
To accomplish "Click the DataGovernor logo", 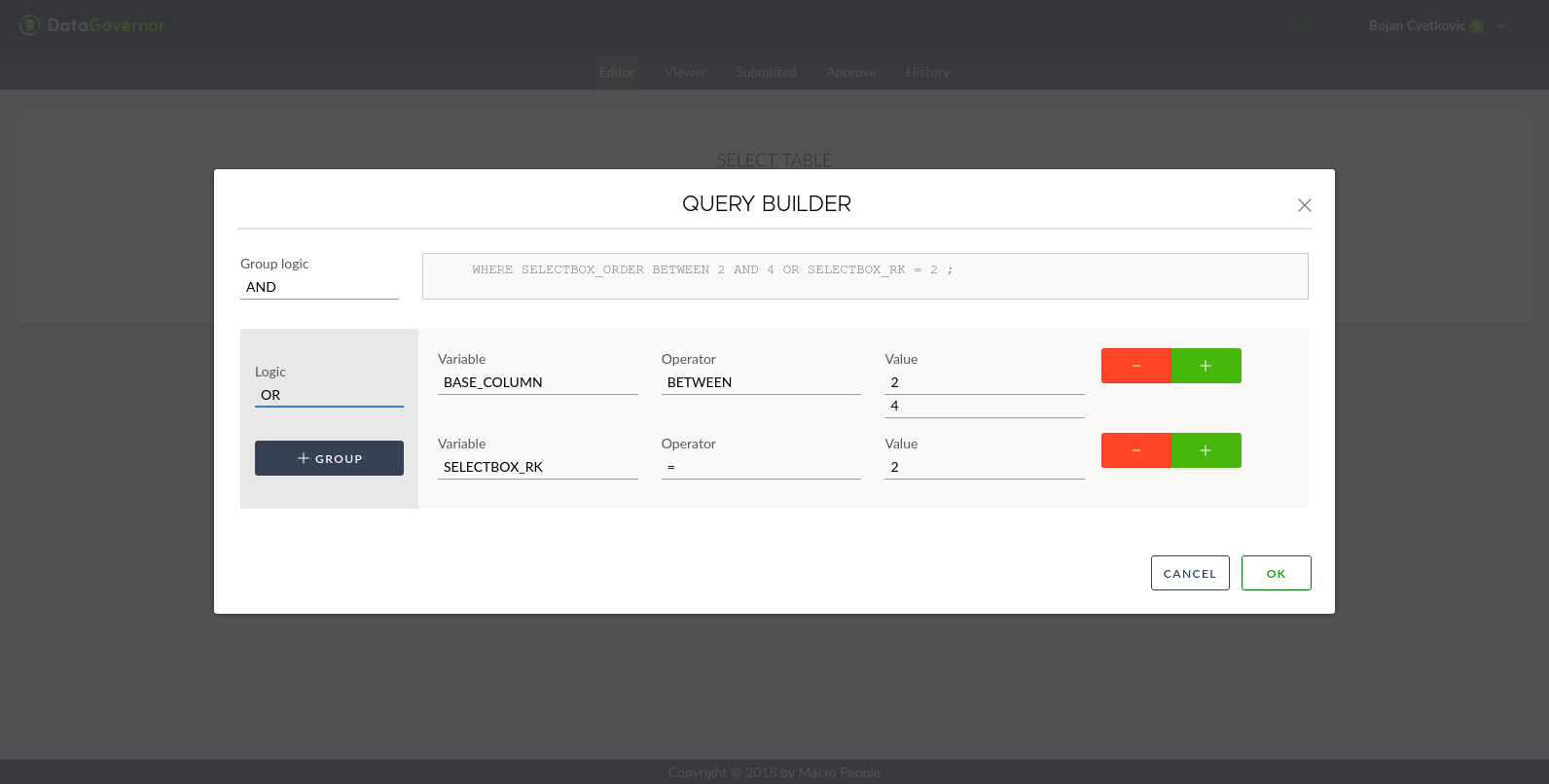I will click(x=93, y=25).
